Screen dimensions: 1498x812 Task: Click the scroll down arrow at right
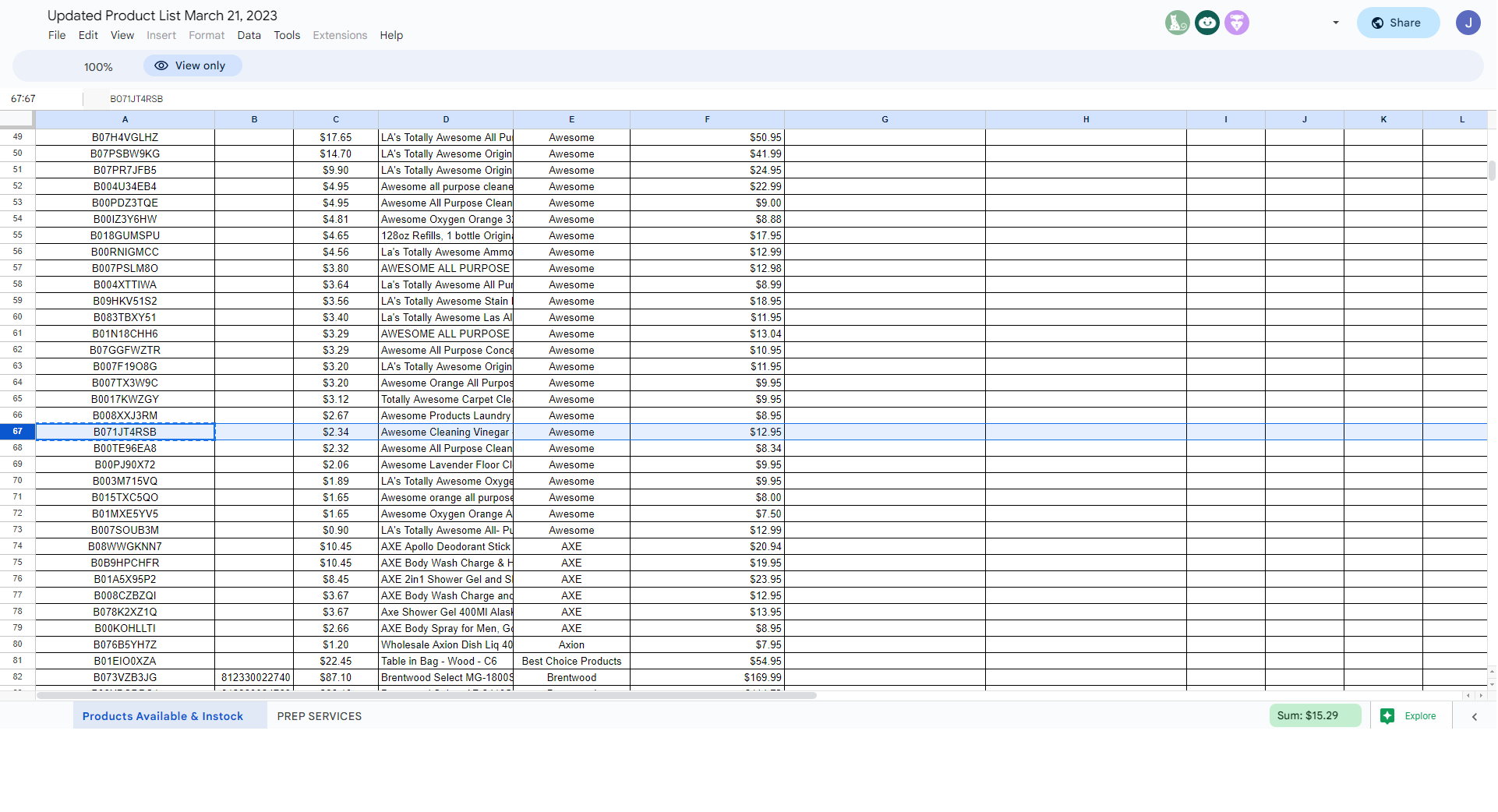1492,684
